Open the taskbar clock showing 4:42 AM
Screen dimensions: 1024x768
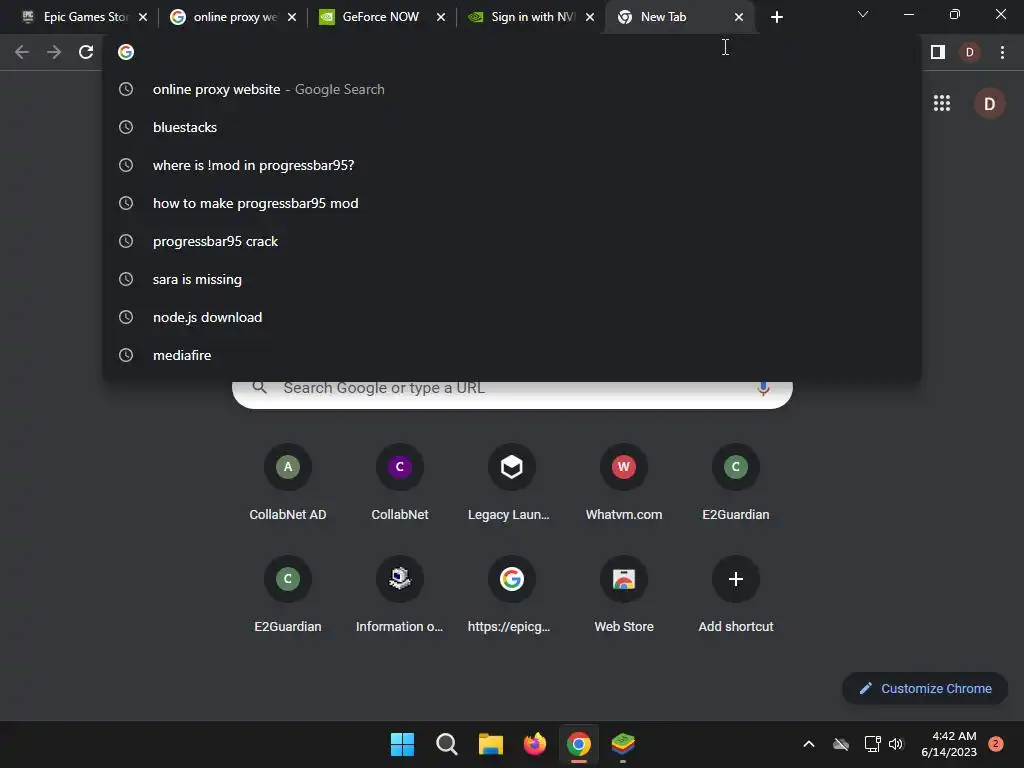point(949,744)
